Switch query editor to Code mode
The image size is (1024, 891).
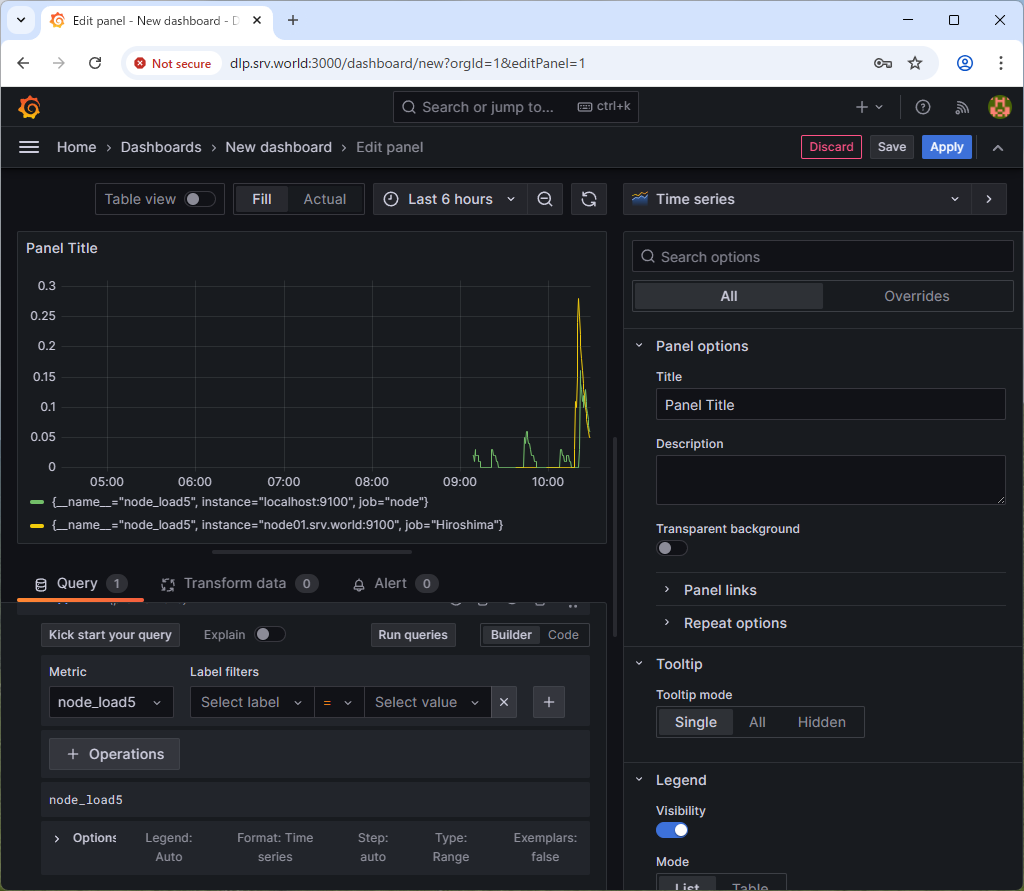[563, 635]
